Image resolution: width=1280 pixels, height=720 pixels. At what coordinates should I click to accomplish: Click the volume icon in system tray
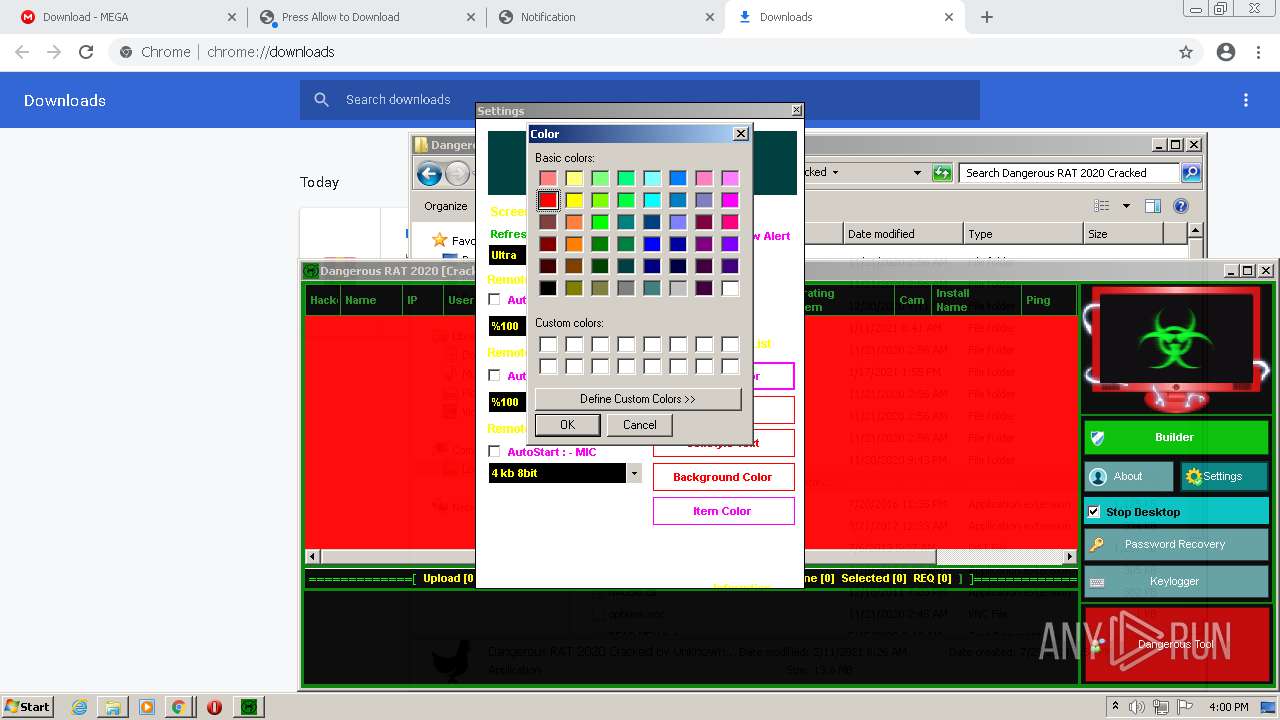(1137, 707)
